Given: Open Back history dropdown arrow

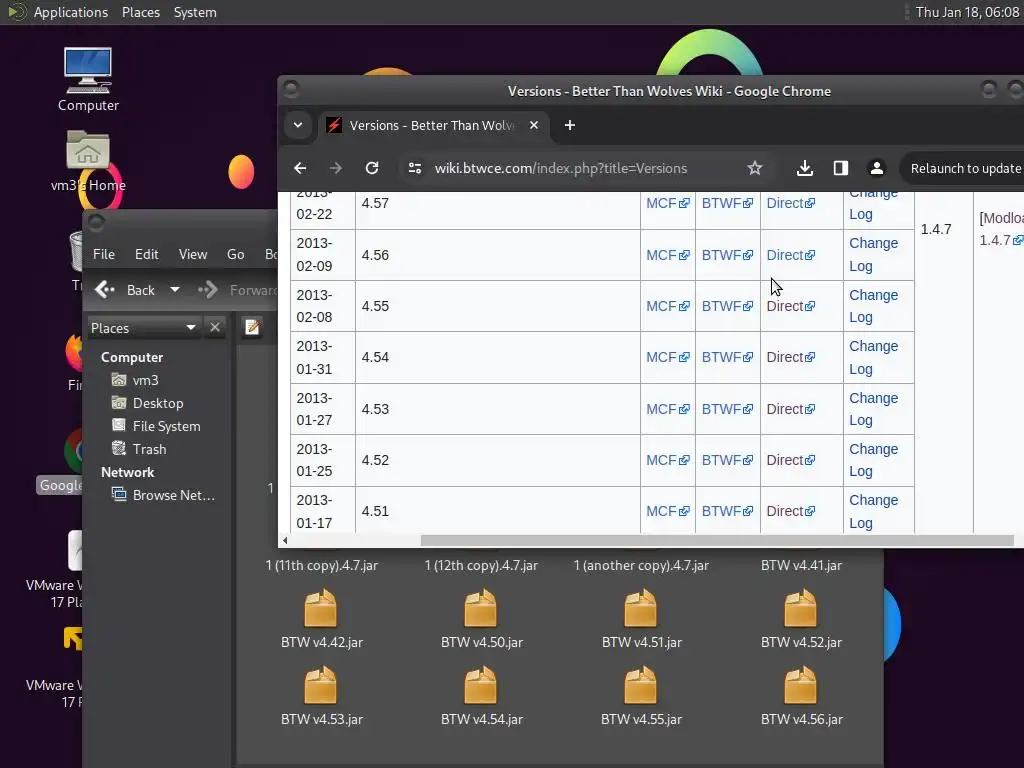Looking at the screenshot, I should pos(175,289).
